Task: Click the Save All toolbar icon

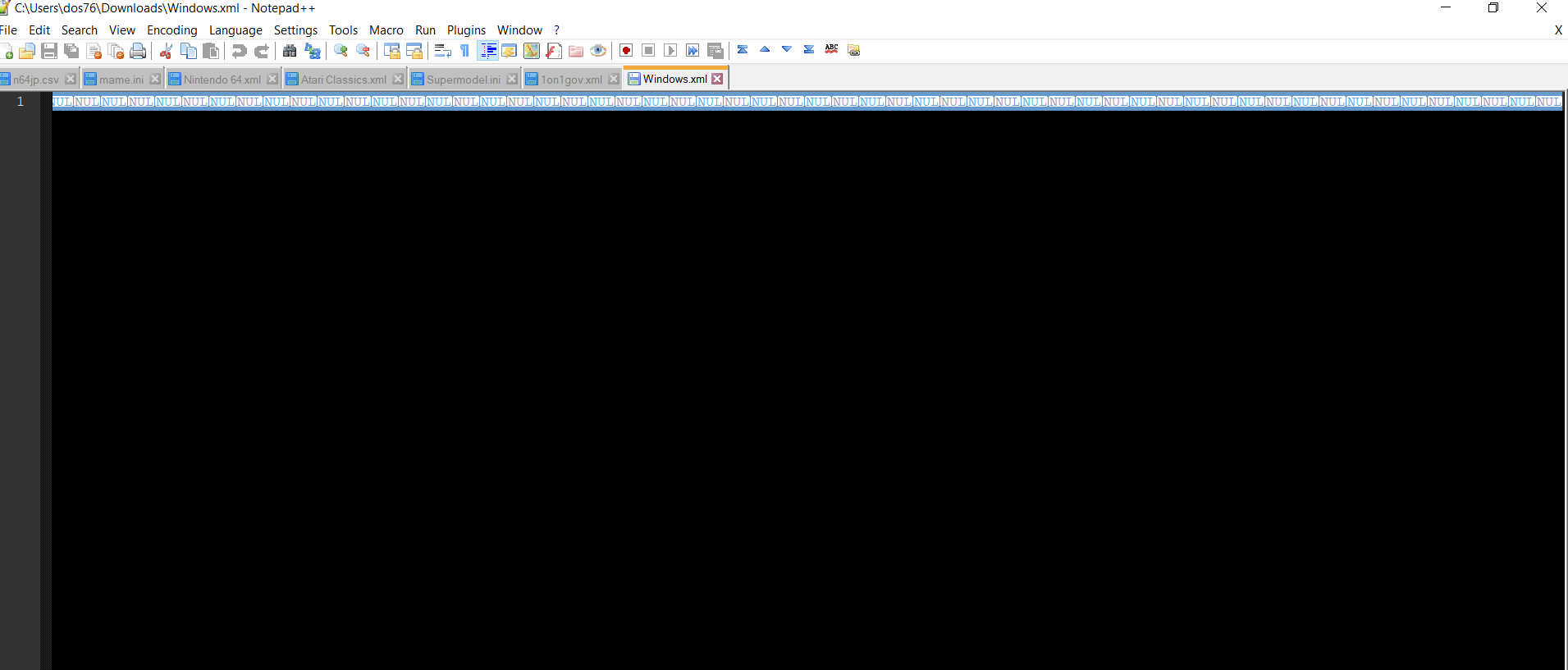Action: point(71,51)
